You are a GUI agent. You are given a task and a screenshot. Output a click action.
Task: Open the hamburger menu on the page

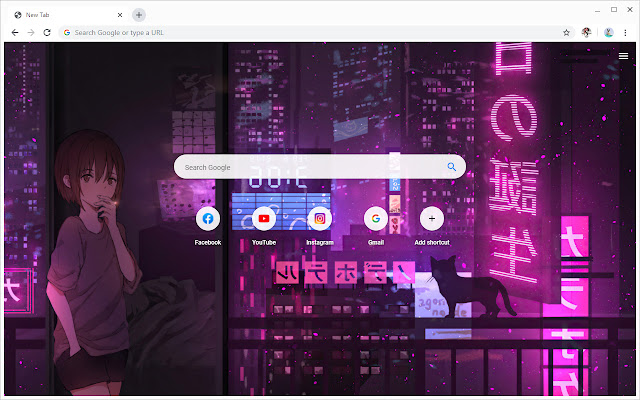point(623,56)
